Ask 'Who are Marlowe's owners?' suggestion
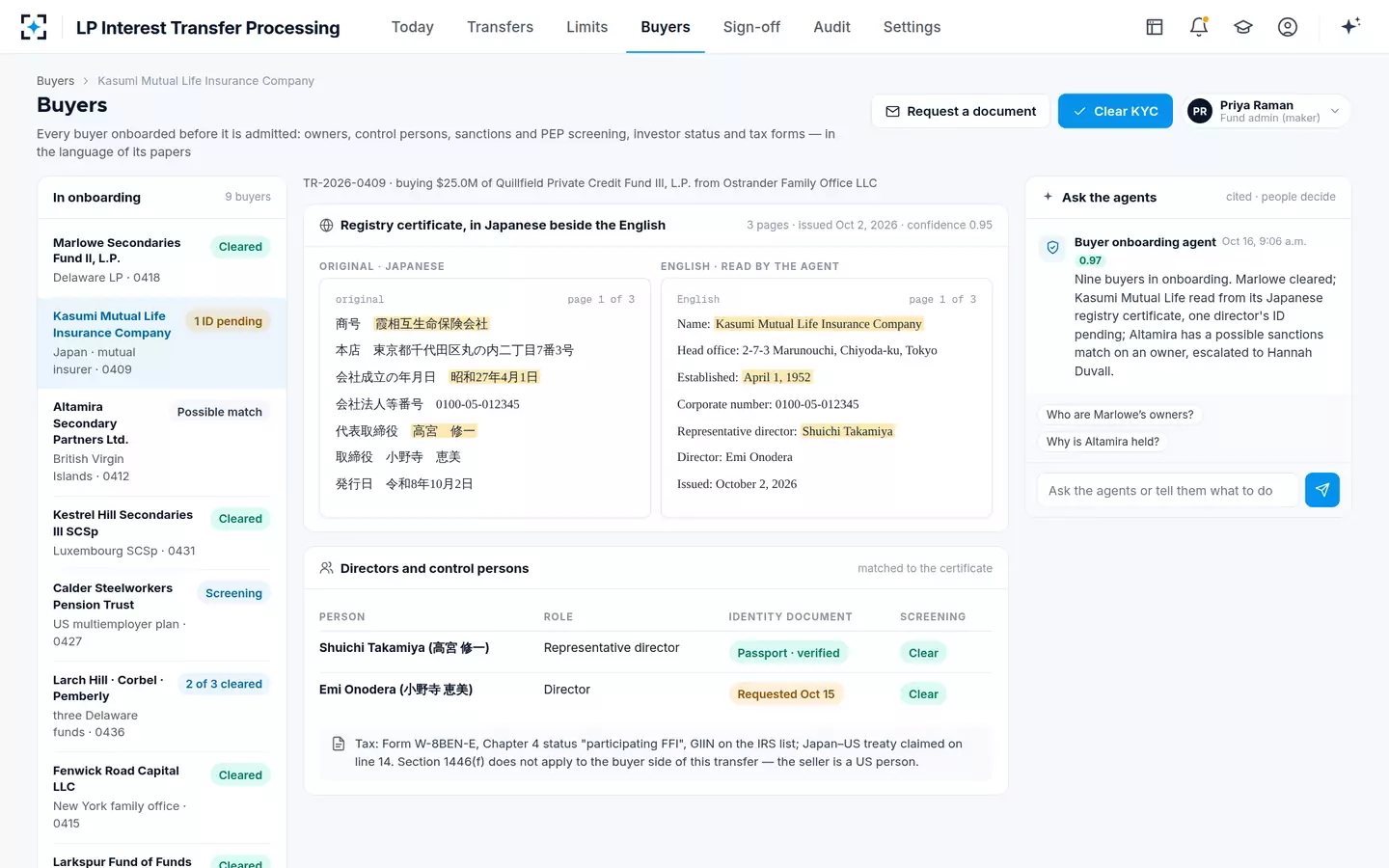Viewport: 1389px width, 868px height. (x=1120, y=415)
